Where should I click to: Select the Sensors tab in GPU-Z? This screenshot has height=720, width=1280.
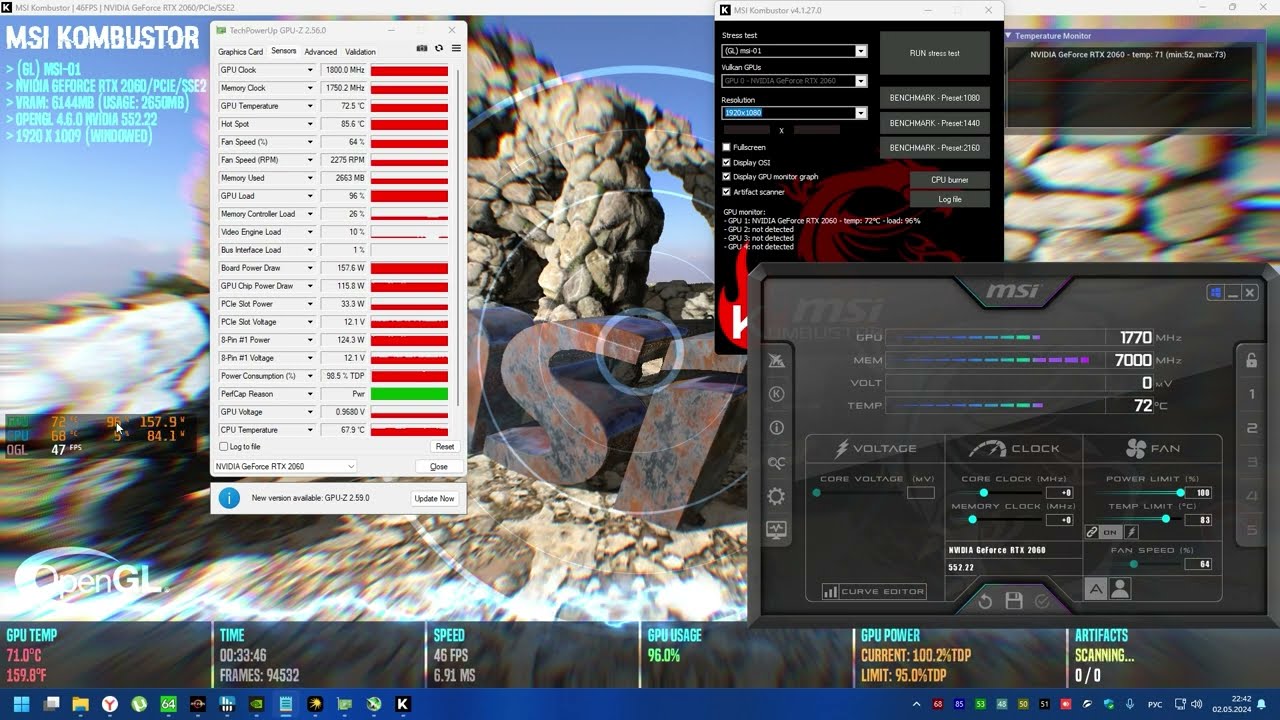(283, 51)
